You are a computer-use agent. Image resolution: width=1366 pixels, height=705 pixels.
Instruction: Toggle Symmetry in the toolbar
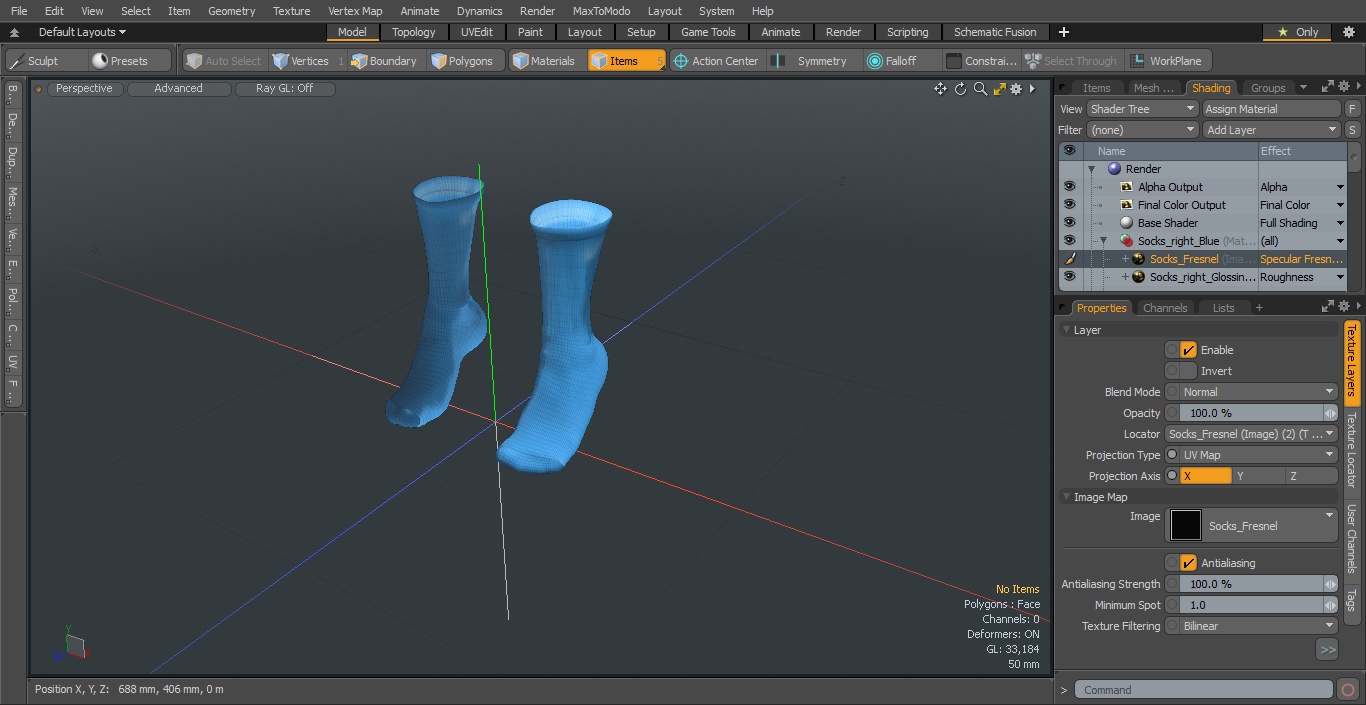click(x=812, y=61)
